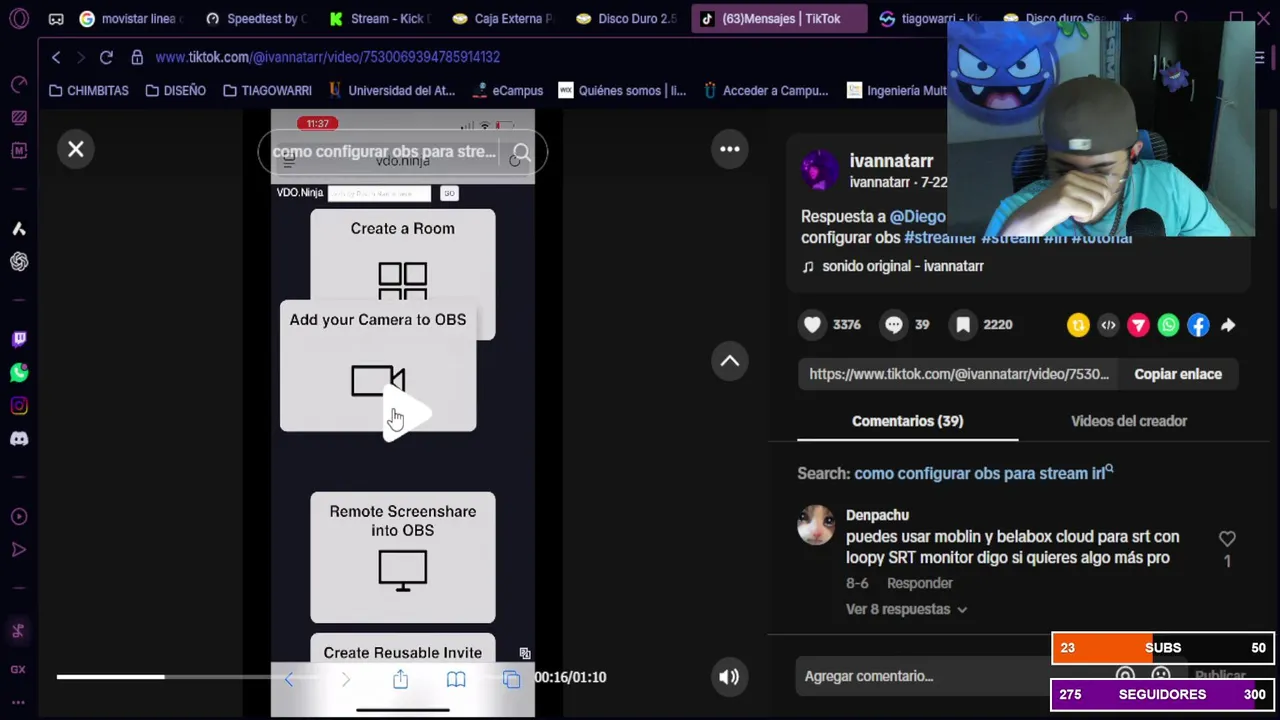The height and width of the screenshot is (720, 1280).
Task: Open GX settings sidebar icon
Action: click(19, 669)
